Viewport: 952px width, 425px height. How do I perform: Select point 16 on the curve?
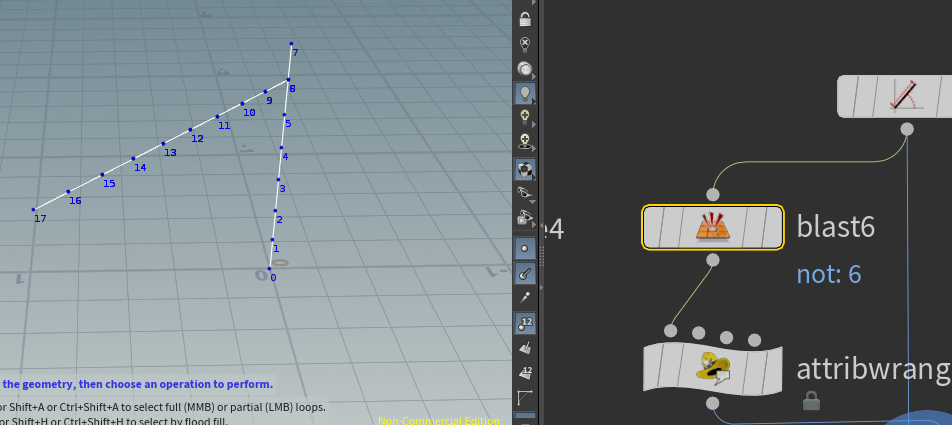(68, 192)
